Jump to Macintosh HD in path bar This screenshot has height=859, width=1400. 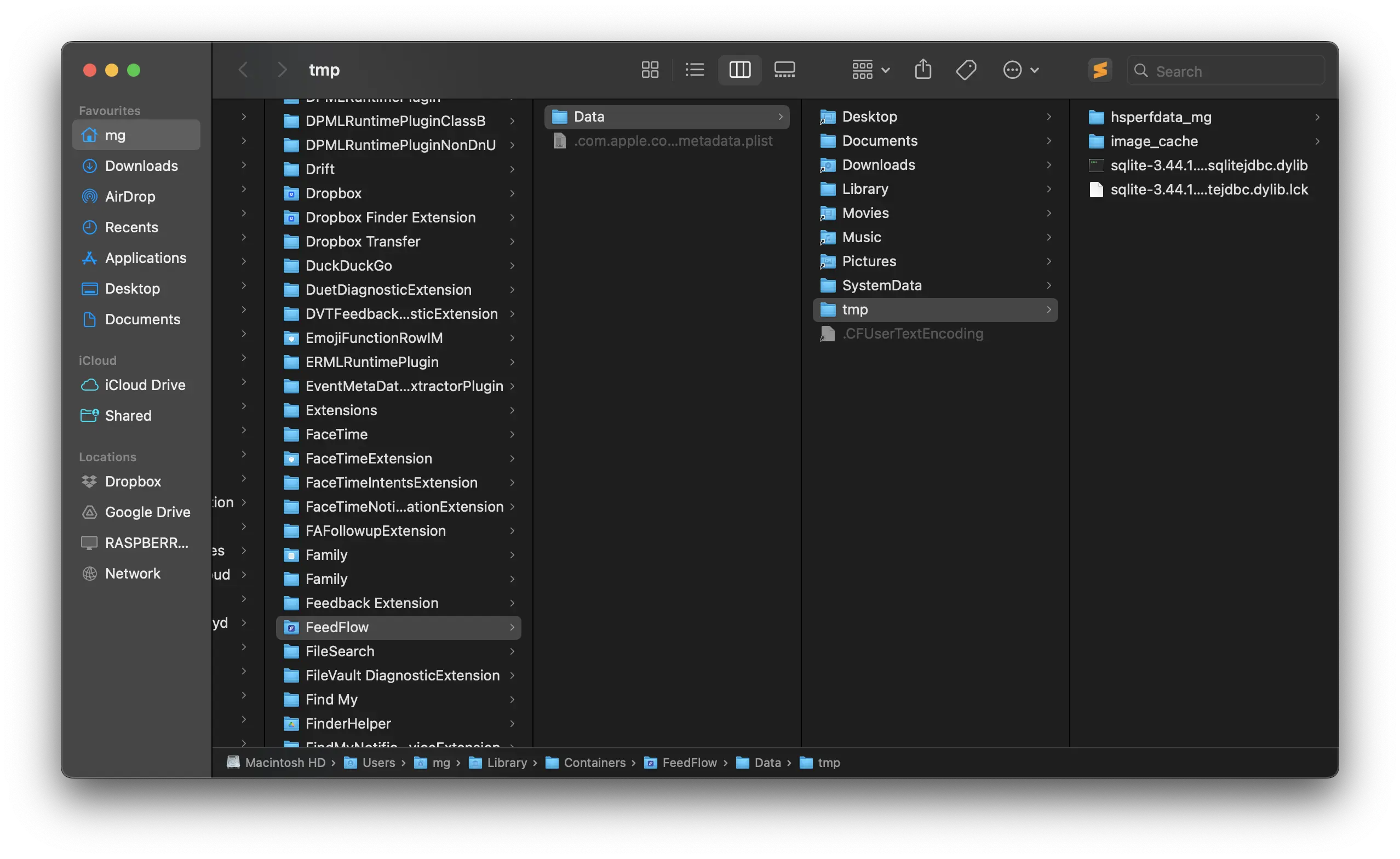click(276, 763)
